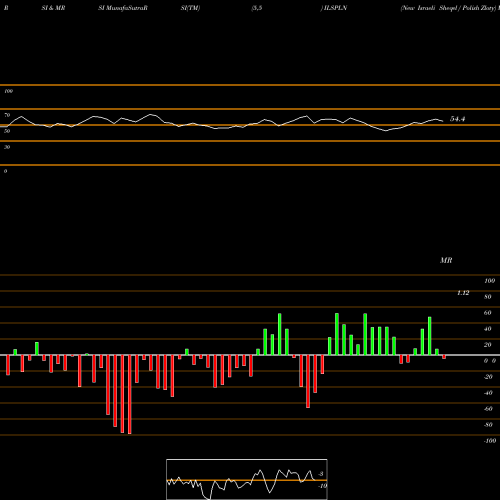This screenshot has width=500, height=500.
Task: Click the 'SI MunafaSutraR' header text
Action: (123, 8)
